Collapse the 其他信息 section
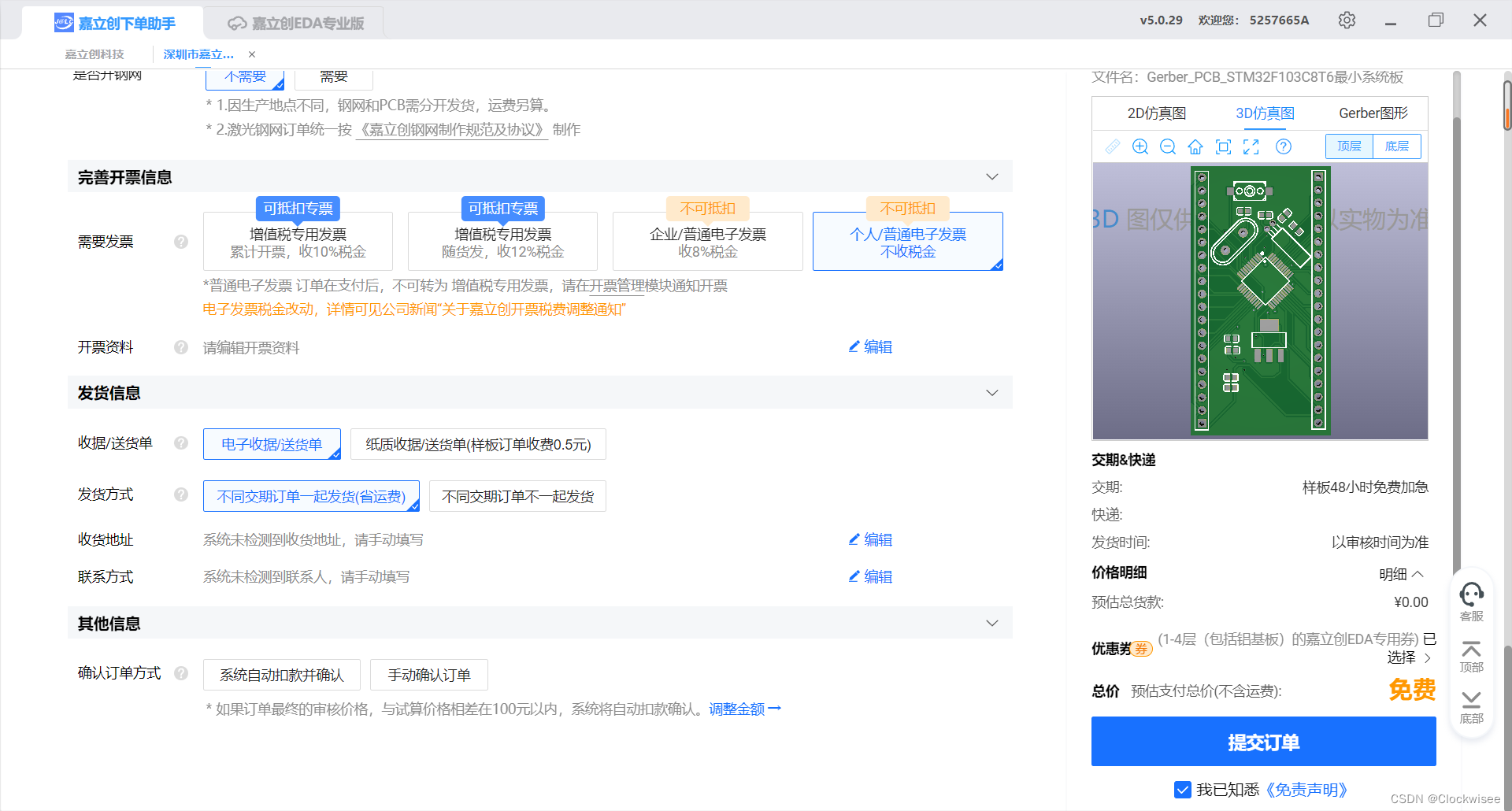This screenshot has height=811, width=1512. click(x=992, y=623)
